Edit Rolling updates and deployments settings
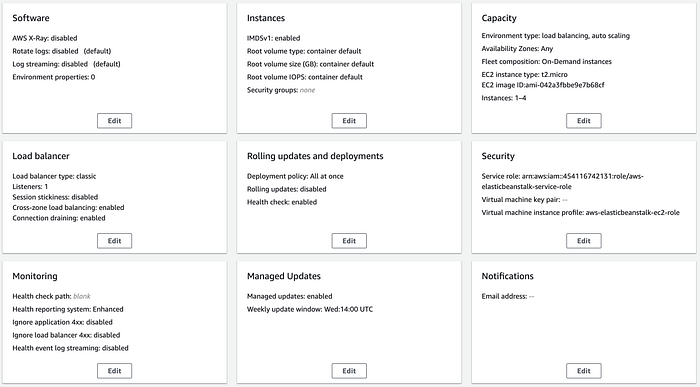Viewport: 700px width, 387px height. pyautogui.click(x=349, y=241)
